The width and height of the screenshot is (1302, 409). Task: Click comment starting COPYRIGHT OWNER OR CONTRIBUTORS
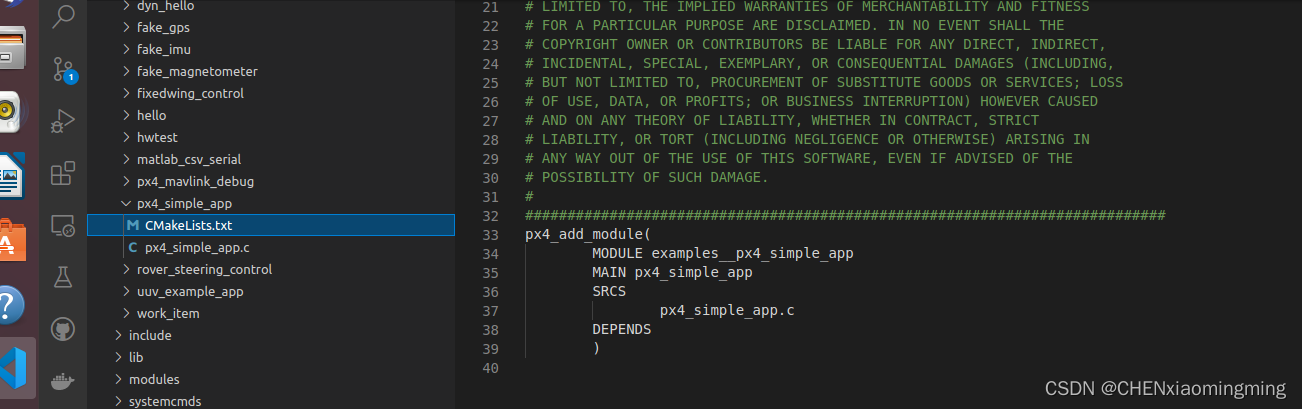tap(816, 45)
